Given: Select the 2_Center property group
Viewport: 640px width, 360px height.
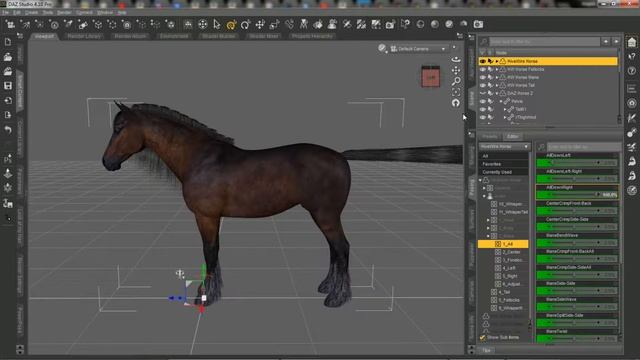Looking at the screenshot, I should point(511,252).
